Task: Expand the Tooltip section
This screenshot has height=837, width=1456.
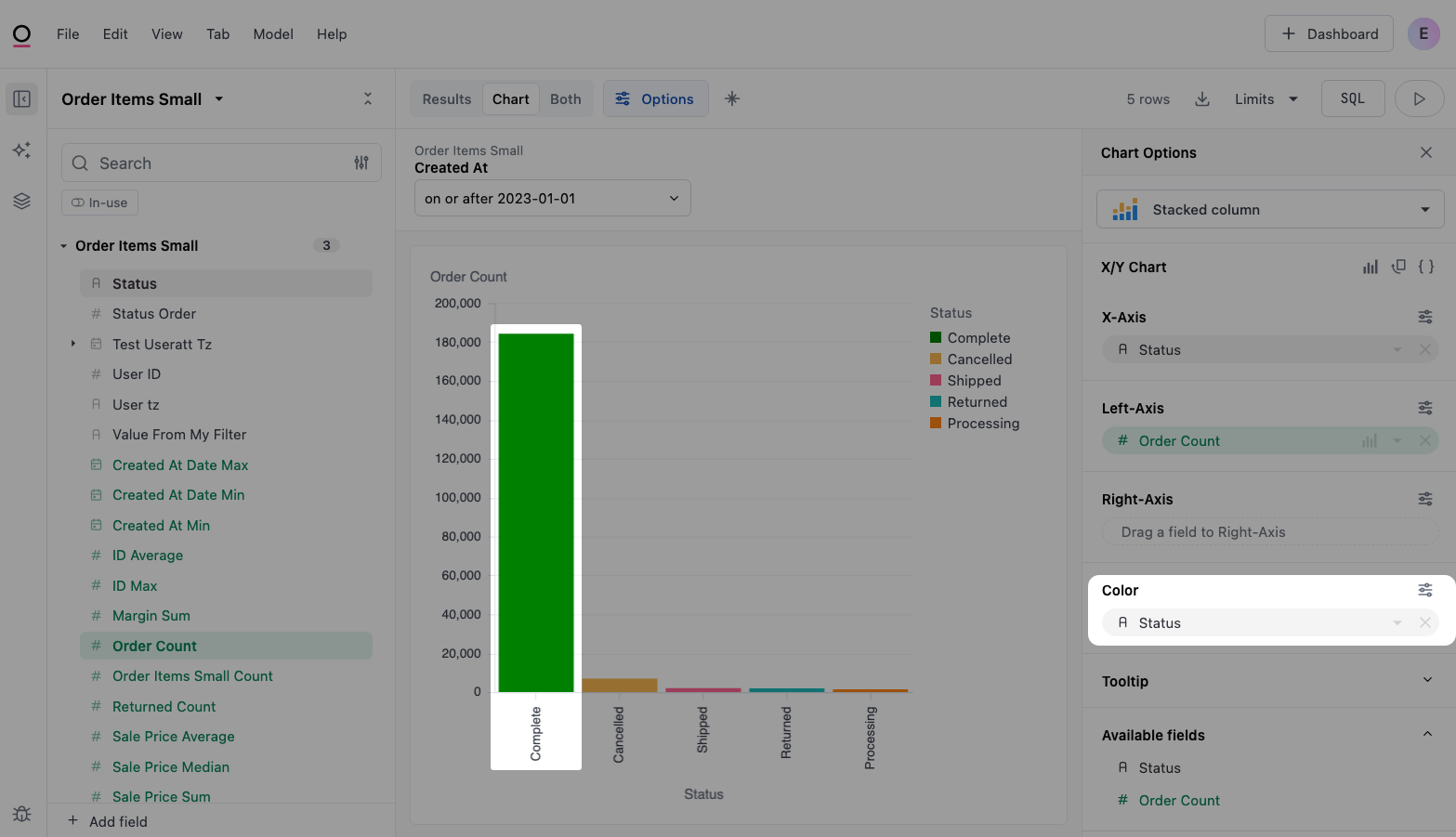Action: pos(1427,681)
